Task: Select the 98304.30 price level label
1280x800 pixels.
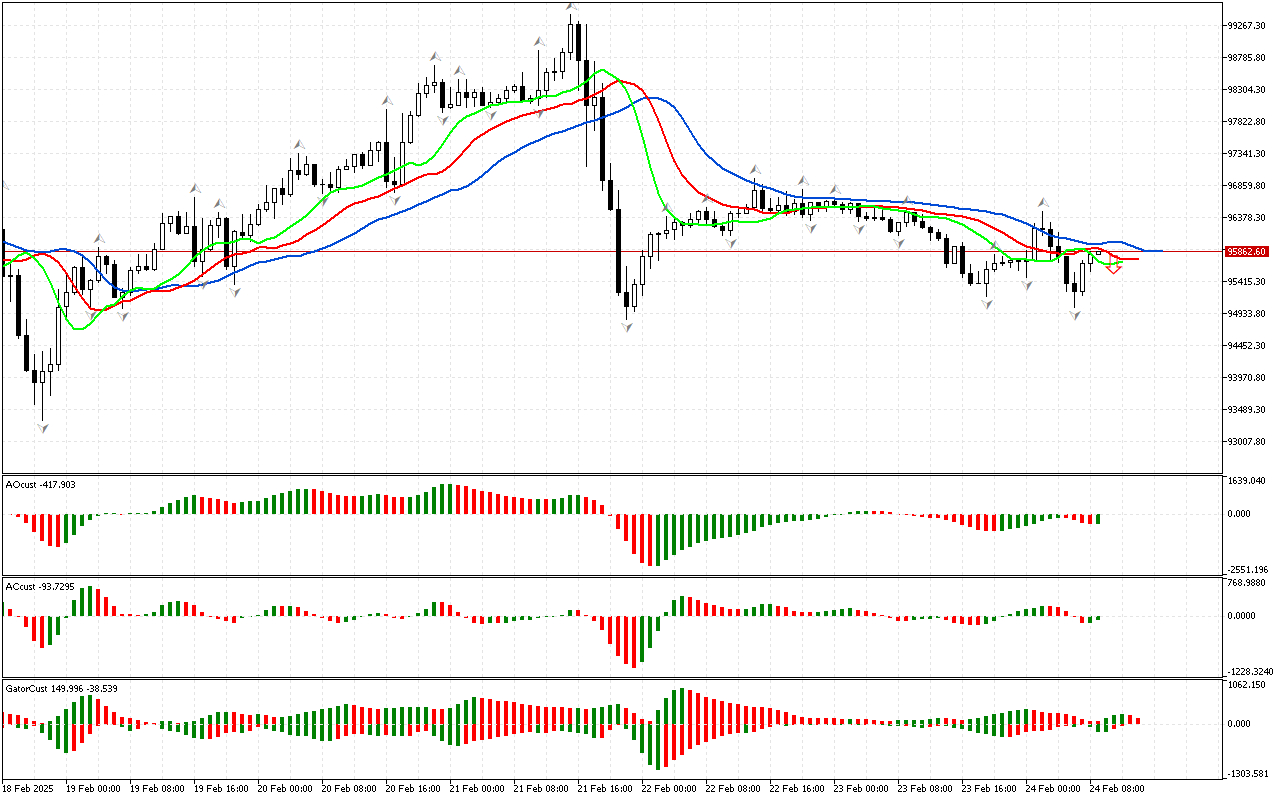Action: (x=1248, y=90)
